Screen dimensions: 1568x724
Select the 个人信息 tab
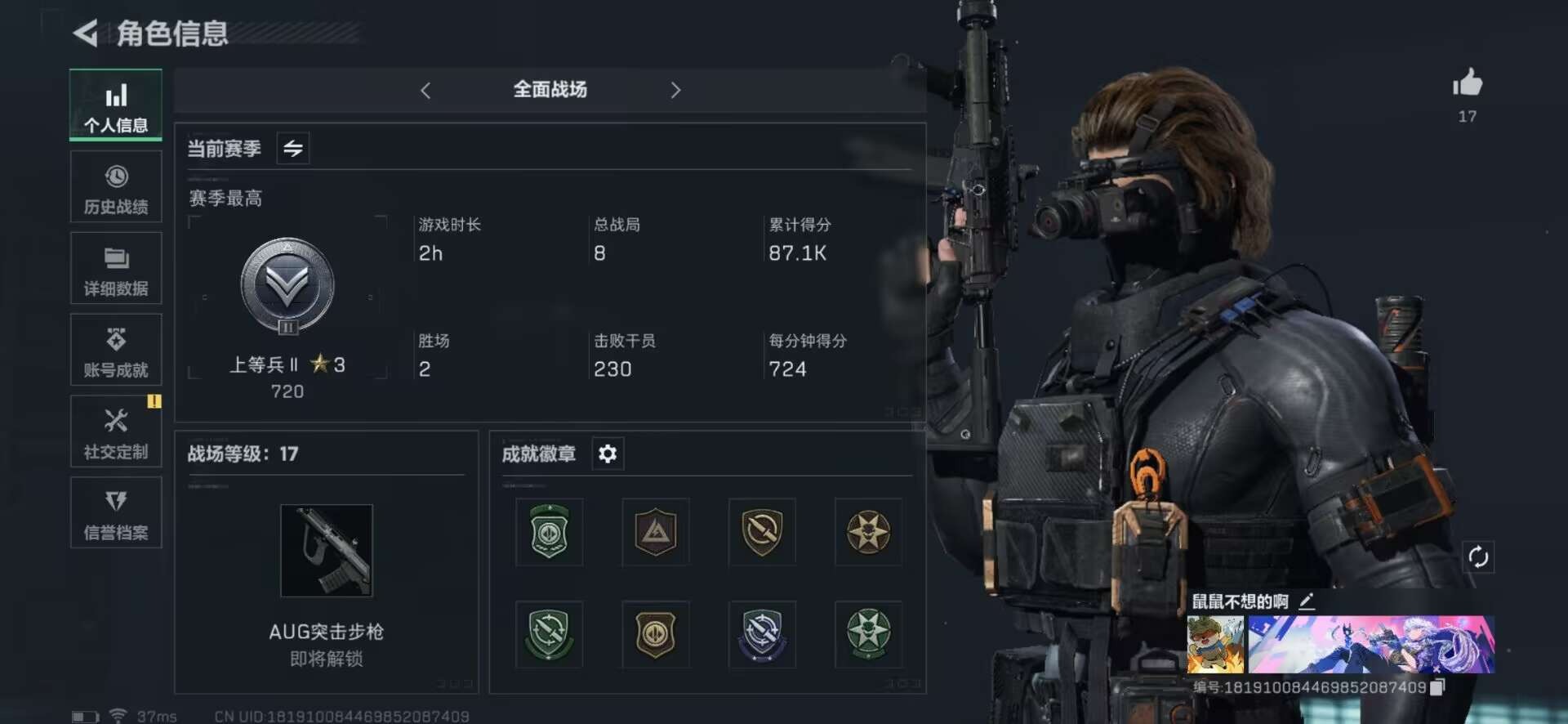click(x=116, y=105)
